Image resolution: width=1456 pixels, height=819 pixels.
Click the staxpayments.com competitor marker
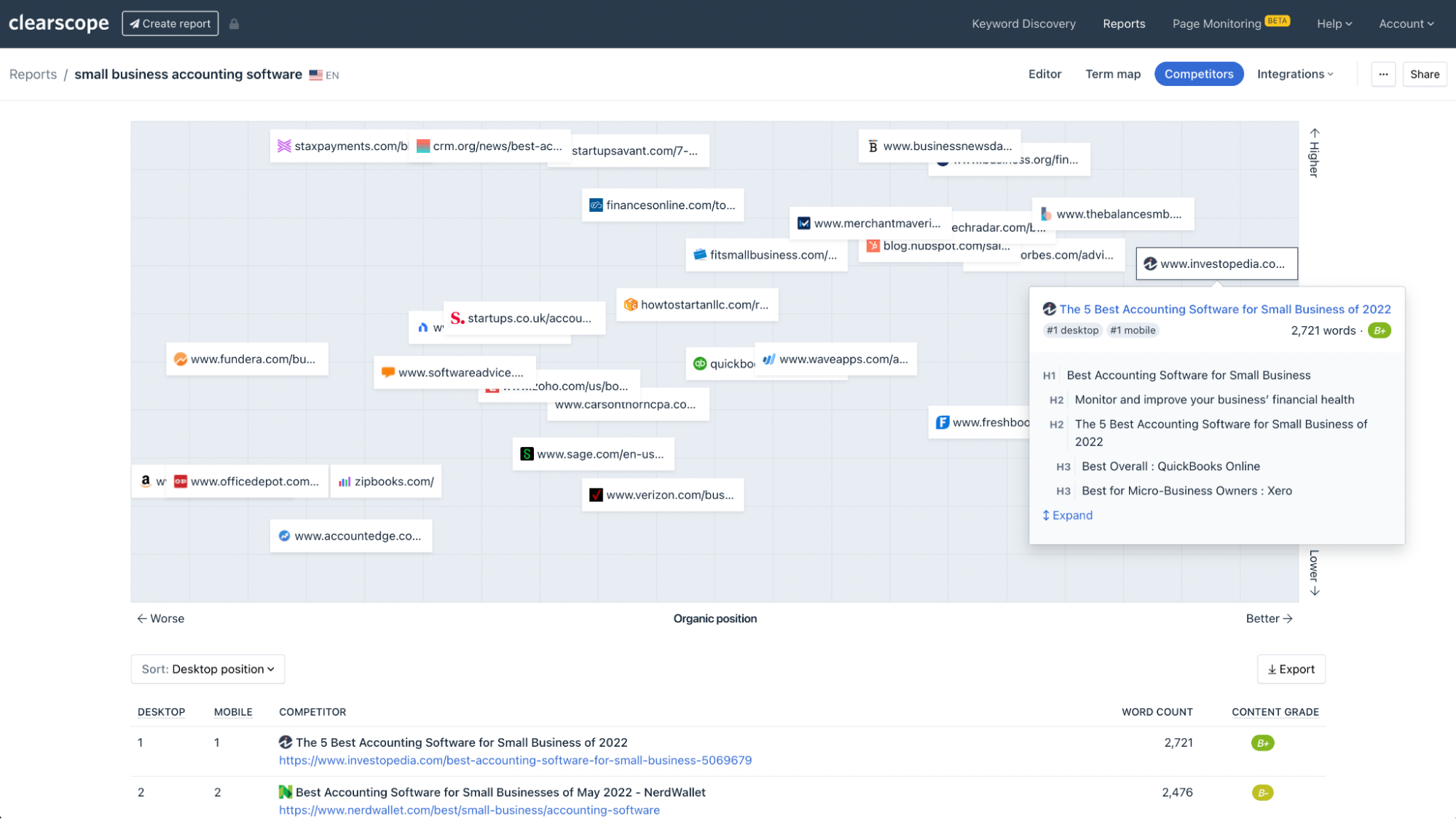341,146
